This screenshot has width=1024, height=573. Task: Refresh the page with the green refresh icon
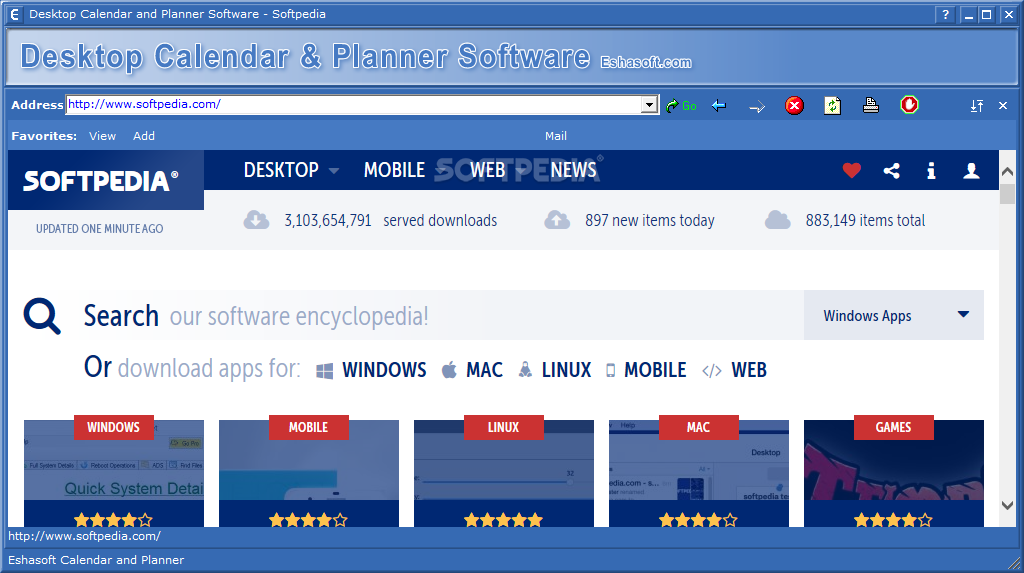[x=833, y=105]
